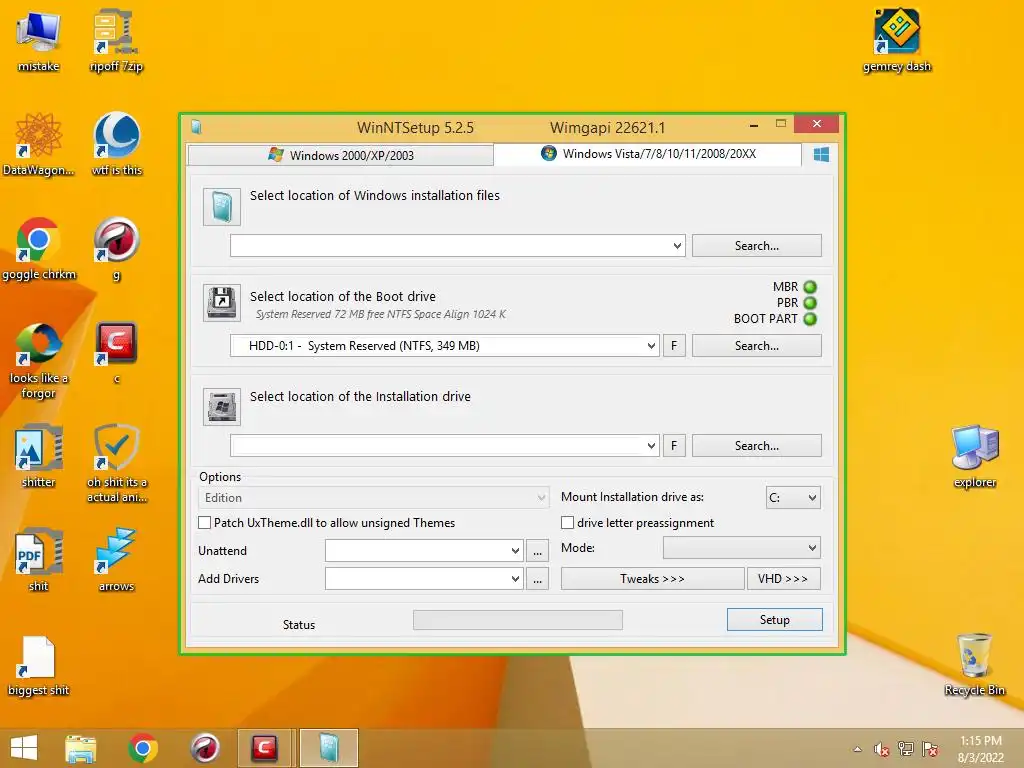Click the MBR green status indicator
This screenshot has height=768, width=1024.
point(810,287)
